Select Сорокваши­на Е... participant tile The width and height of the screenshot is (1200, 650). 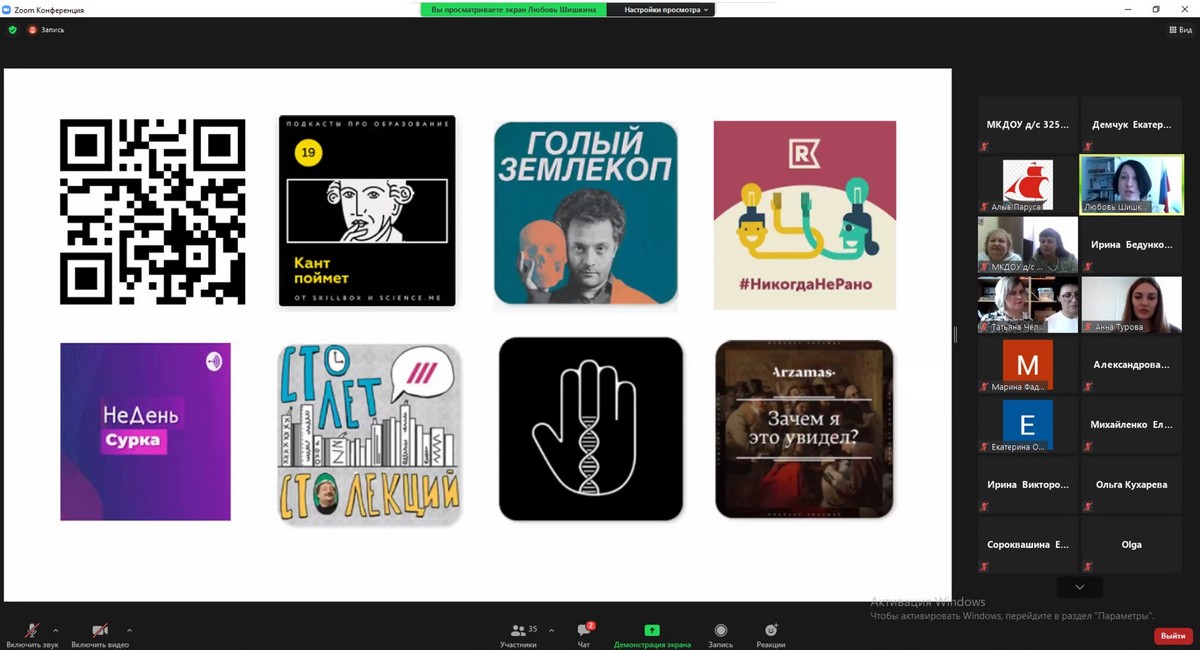pos(1028,545)
